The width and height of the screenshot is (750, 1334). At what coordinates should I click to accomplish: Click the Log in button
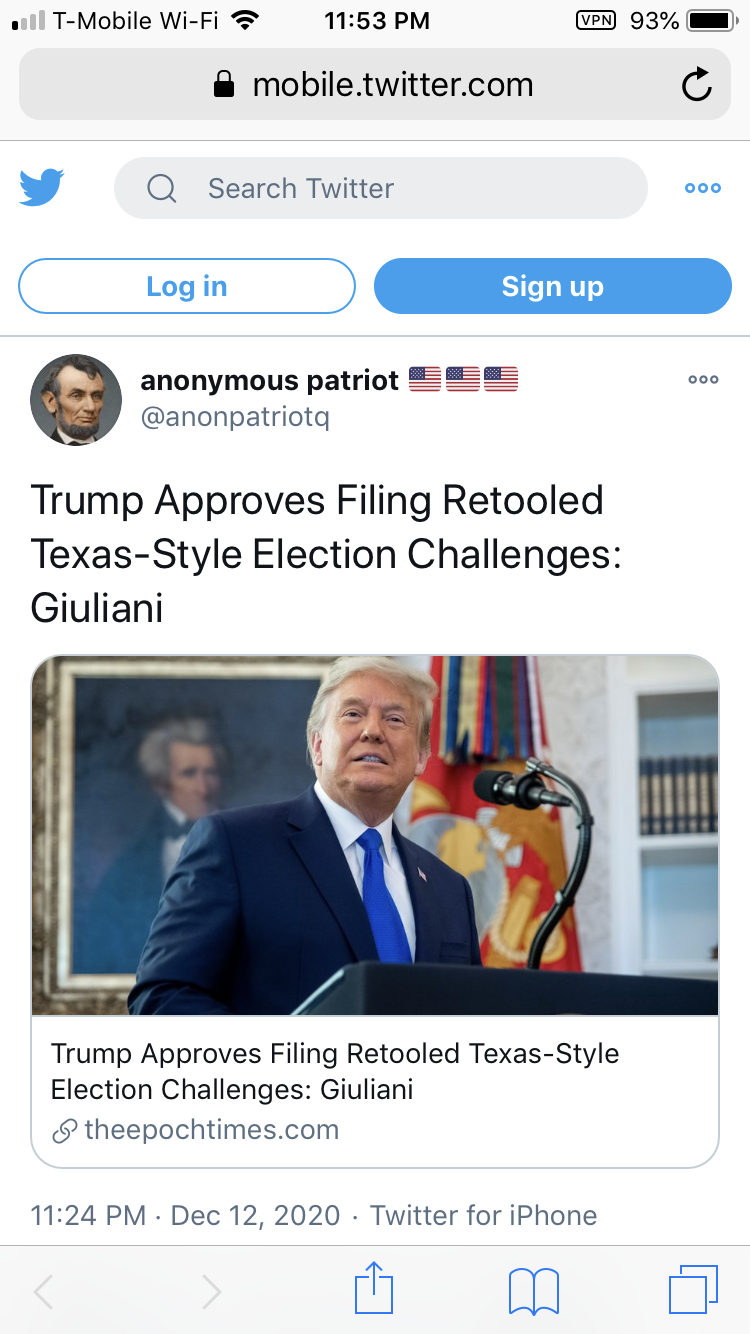point(187,286)
